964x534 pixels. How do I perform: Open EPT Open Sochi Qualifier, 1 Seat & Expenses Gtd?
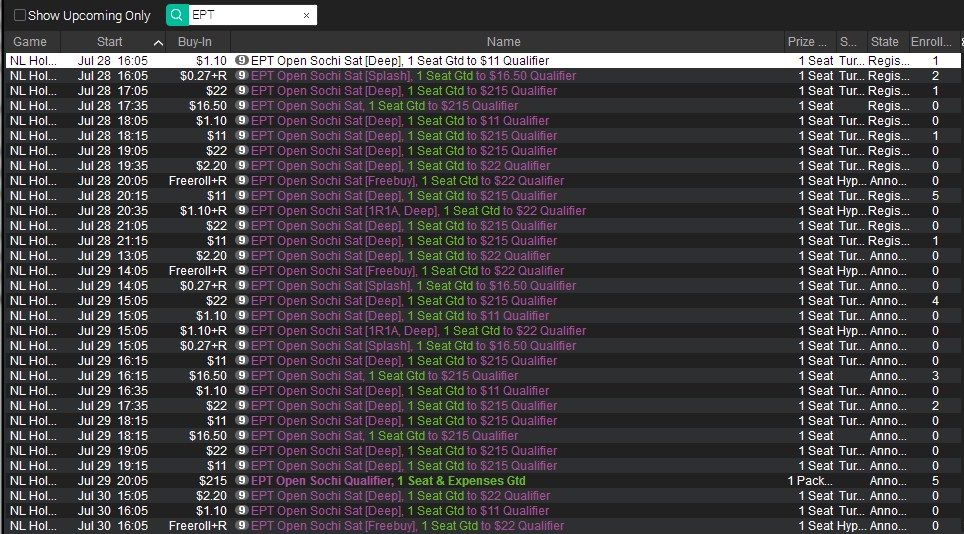[x=388, y=481]
